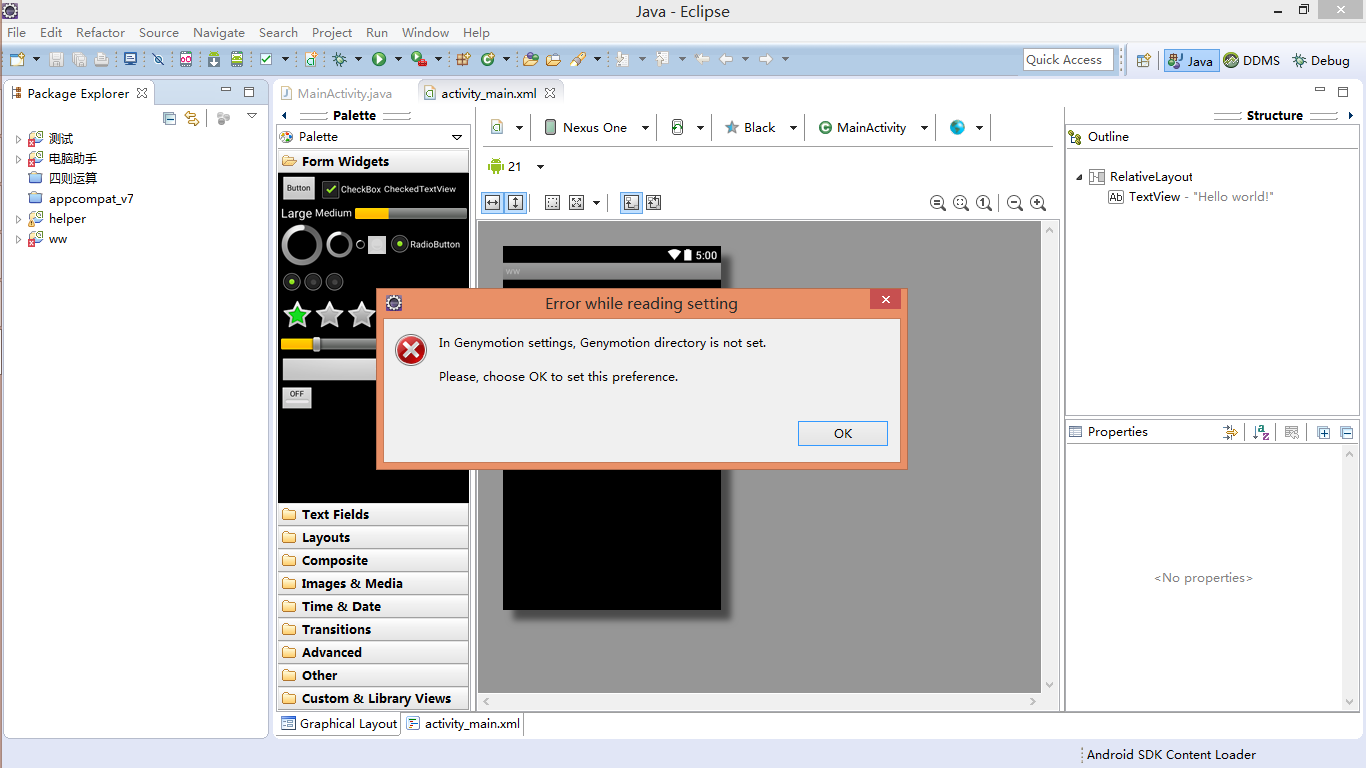1366x768 pixels.
Task: Click the zoom in magnifier icon
Action: 1038,203
